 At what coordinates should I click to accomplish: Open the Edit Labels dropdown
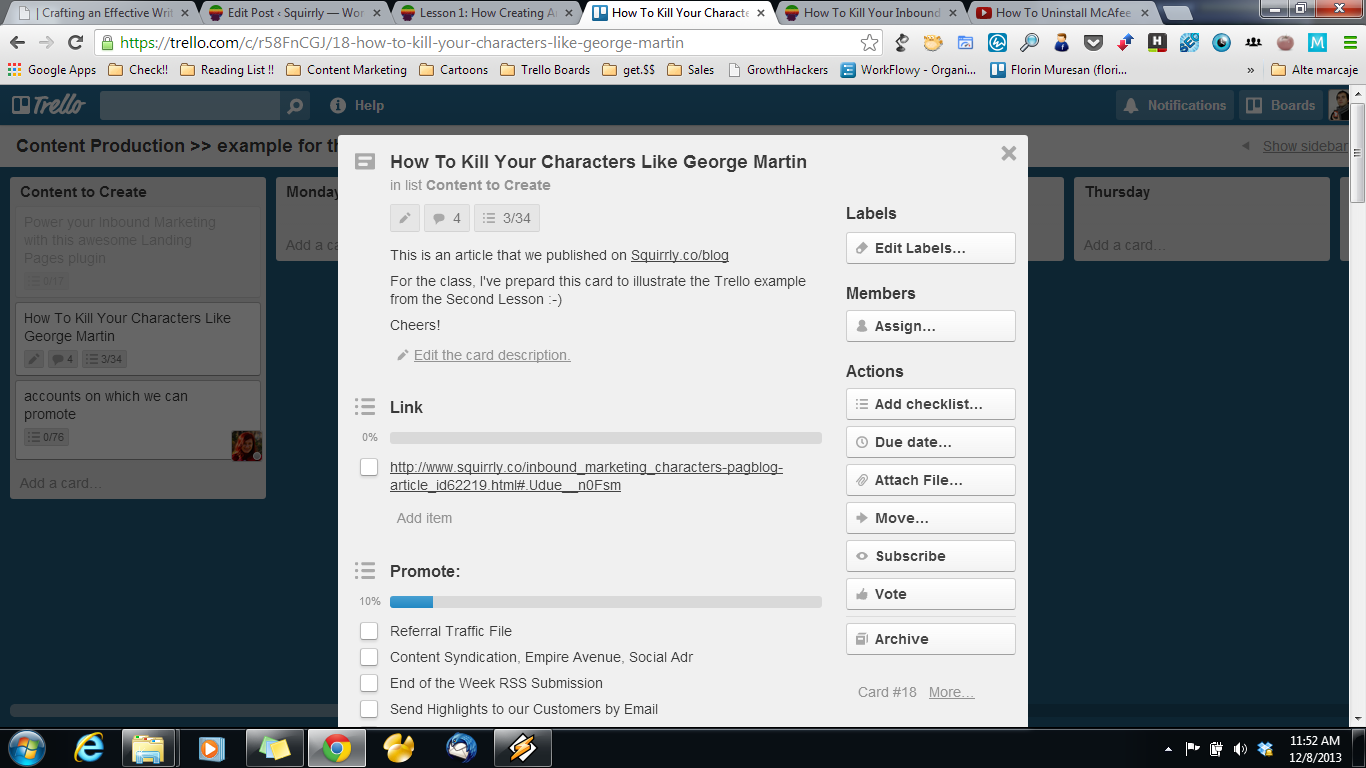coord(930,248)
